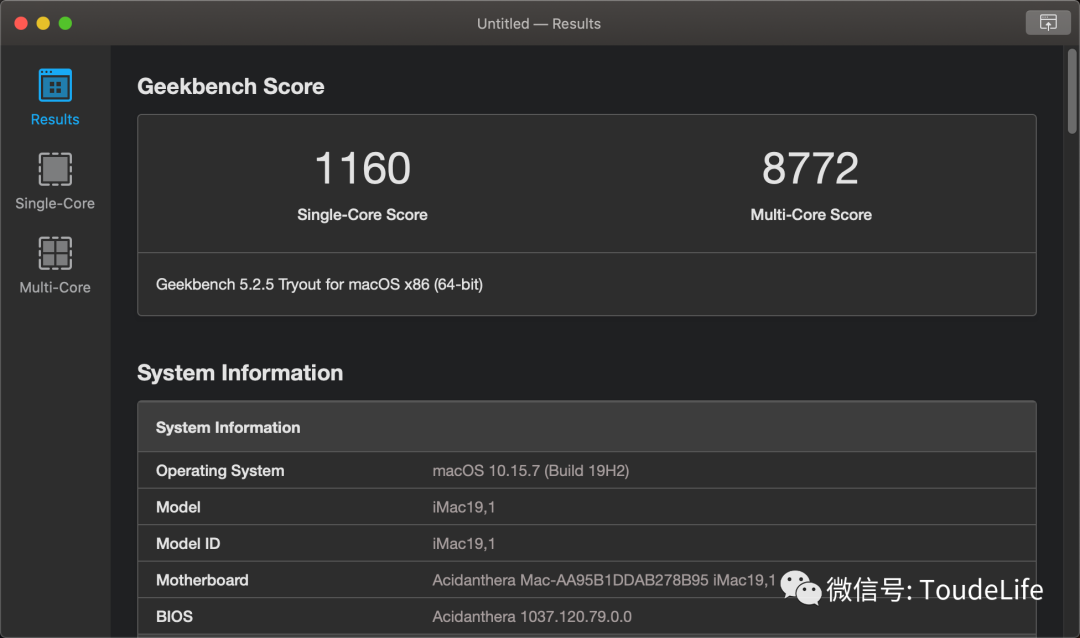Open the Single-Core sidebar section
Image resolution: width=1080 pixels, height=638 pixels.
click(x=55, y=181)
